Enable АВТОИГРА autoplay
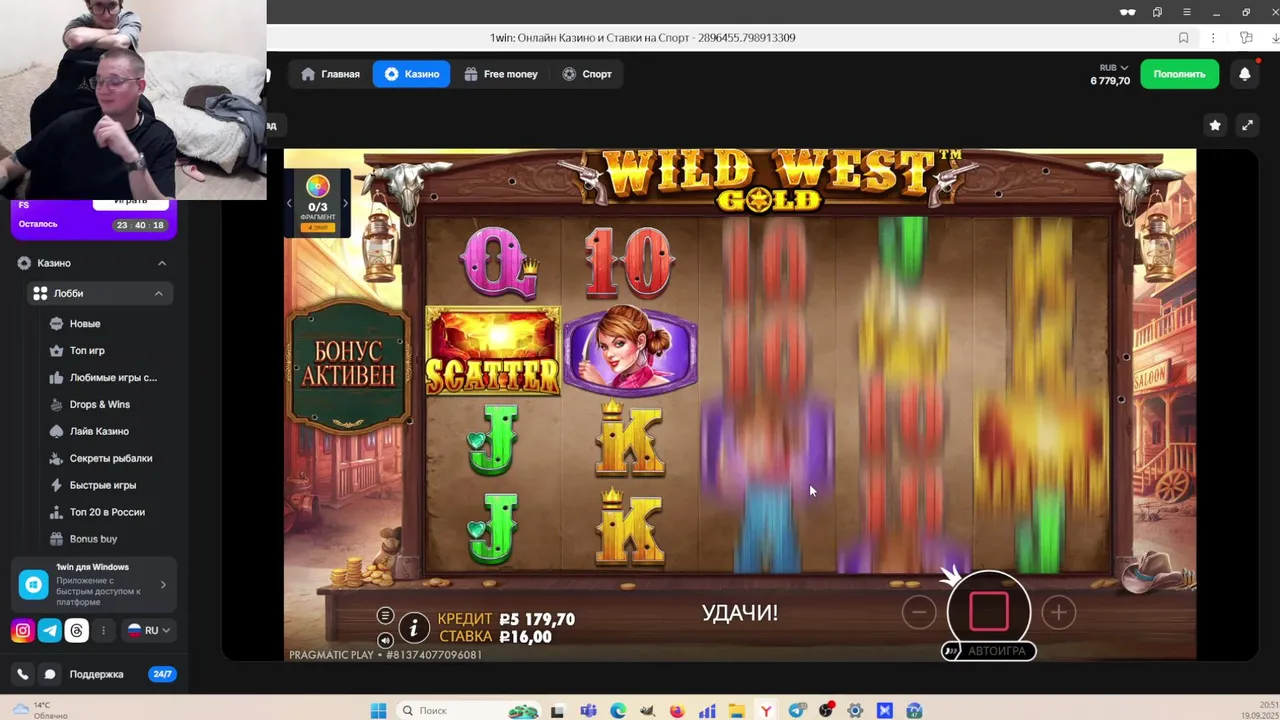This screenshot has width=1280, height=720. (x=989, y=651)
